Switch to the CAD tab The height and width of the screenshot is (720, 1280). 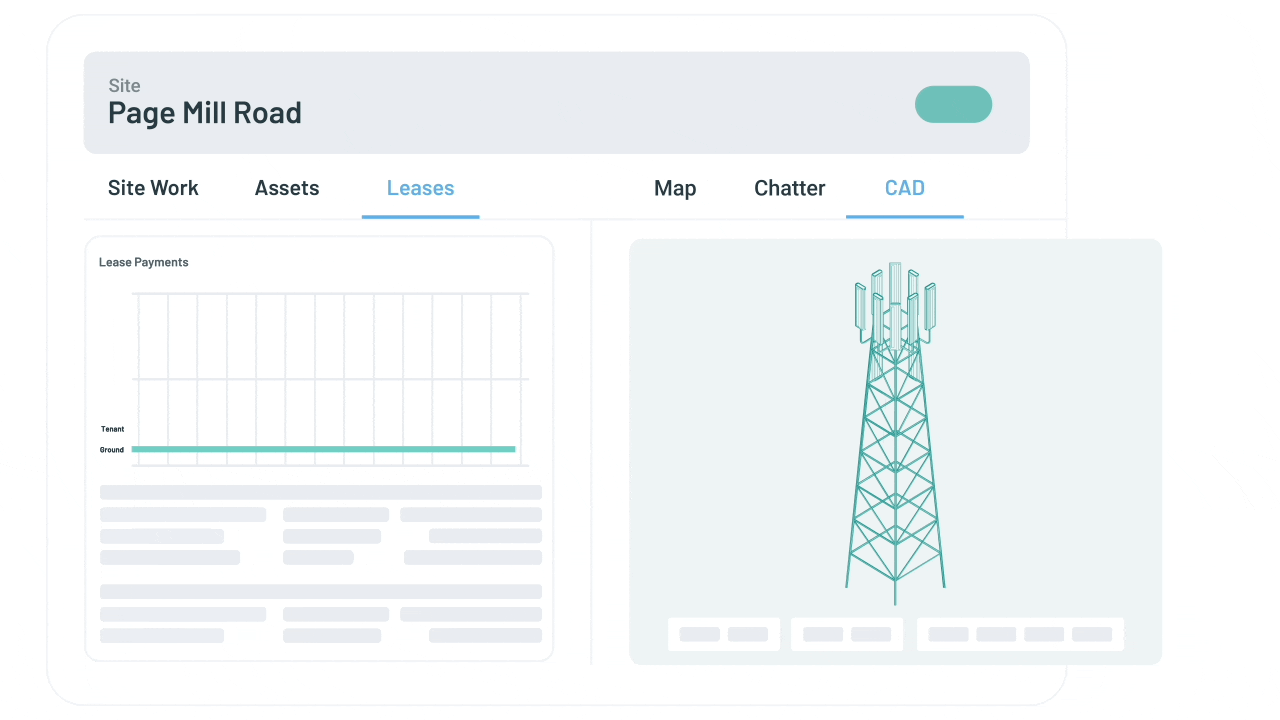pyautogui.click(x=904, y=188)
